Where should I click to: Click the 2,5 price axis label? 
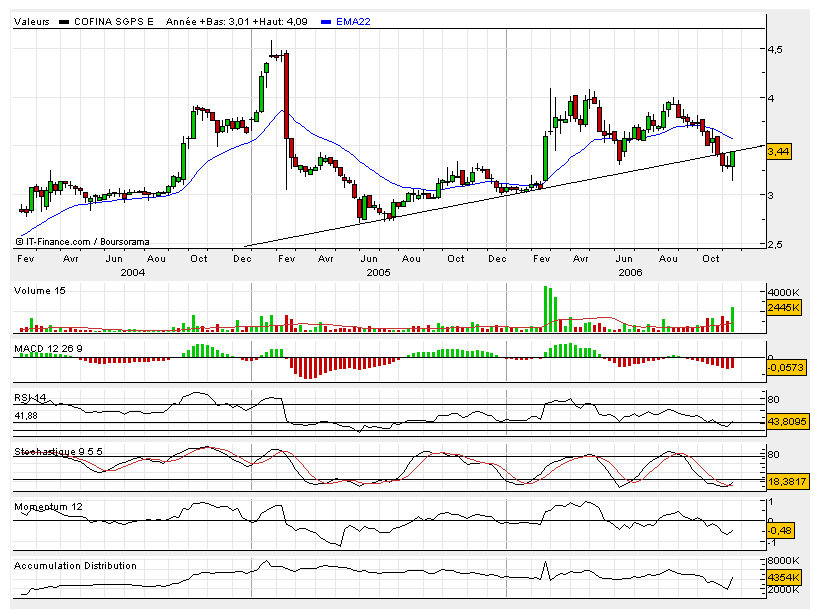775,244
